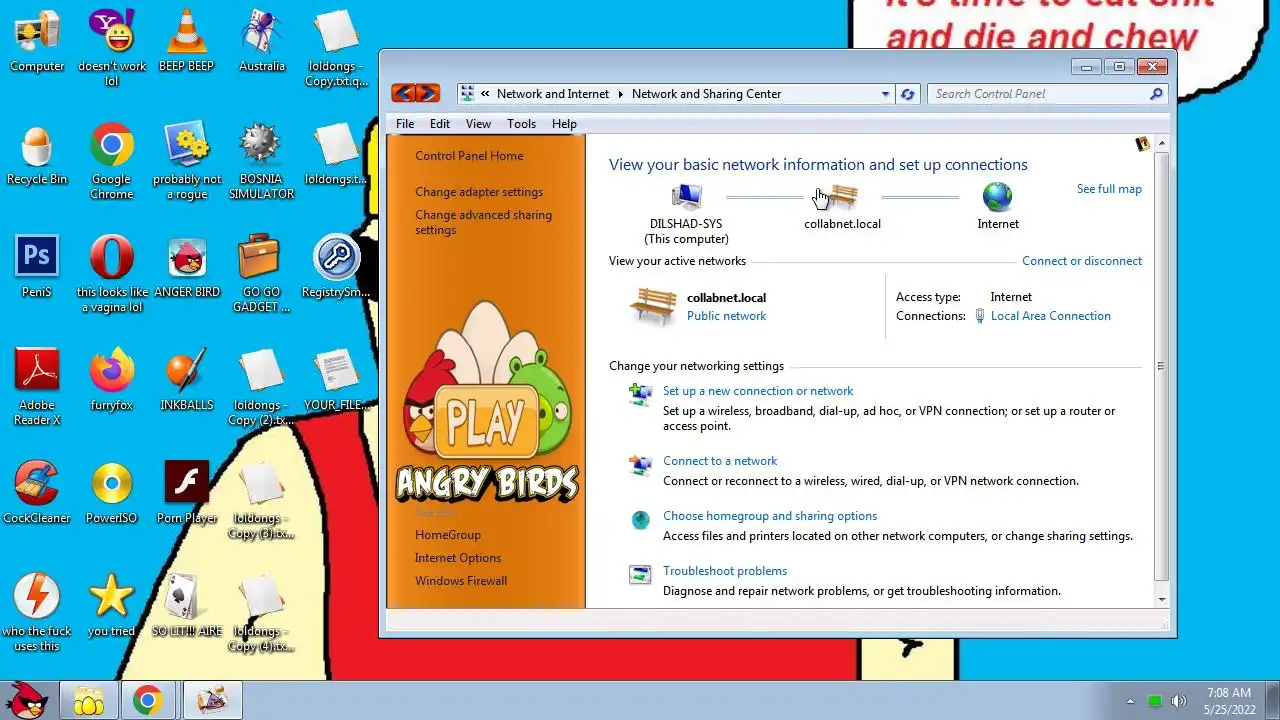Screen dimensions: 1280x720
Task: Click Troubleshoot problems link
Action: point(725,571)
